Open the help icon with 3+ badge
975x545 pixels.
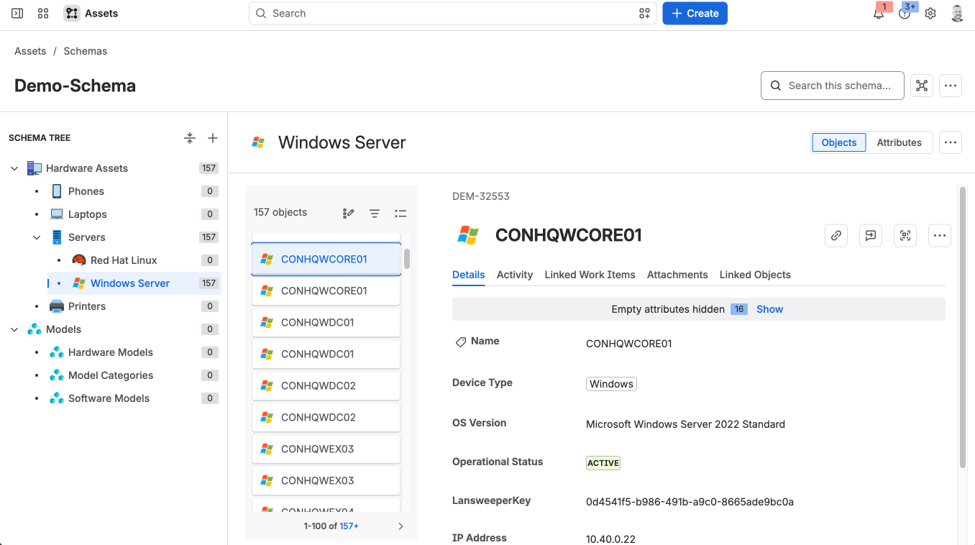[x=905, y=13]
